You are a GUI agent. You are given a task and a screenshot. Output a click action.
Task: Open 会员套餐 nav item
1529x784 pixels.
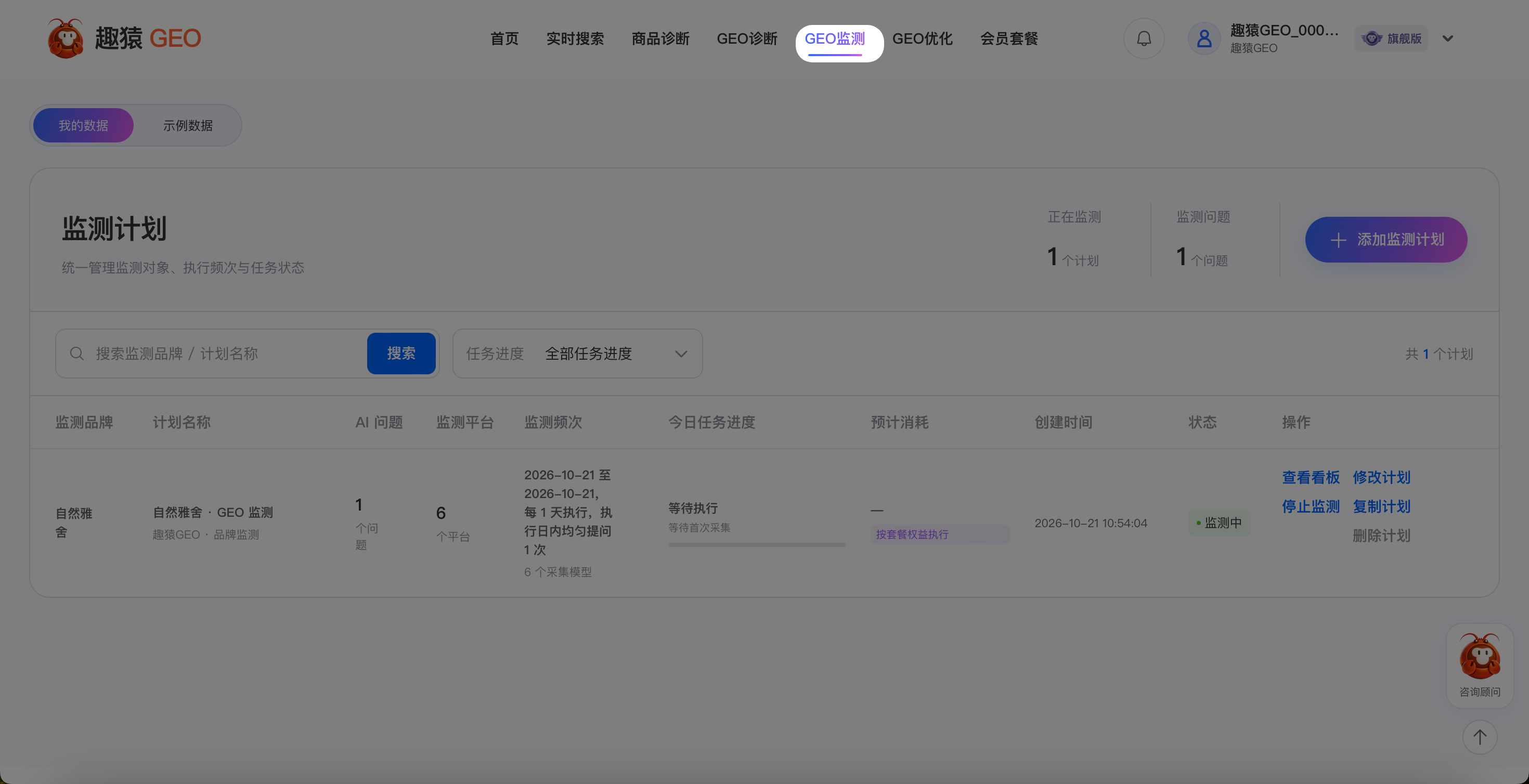(x=1009, y=38)
